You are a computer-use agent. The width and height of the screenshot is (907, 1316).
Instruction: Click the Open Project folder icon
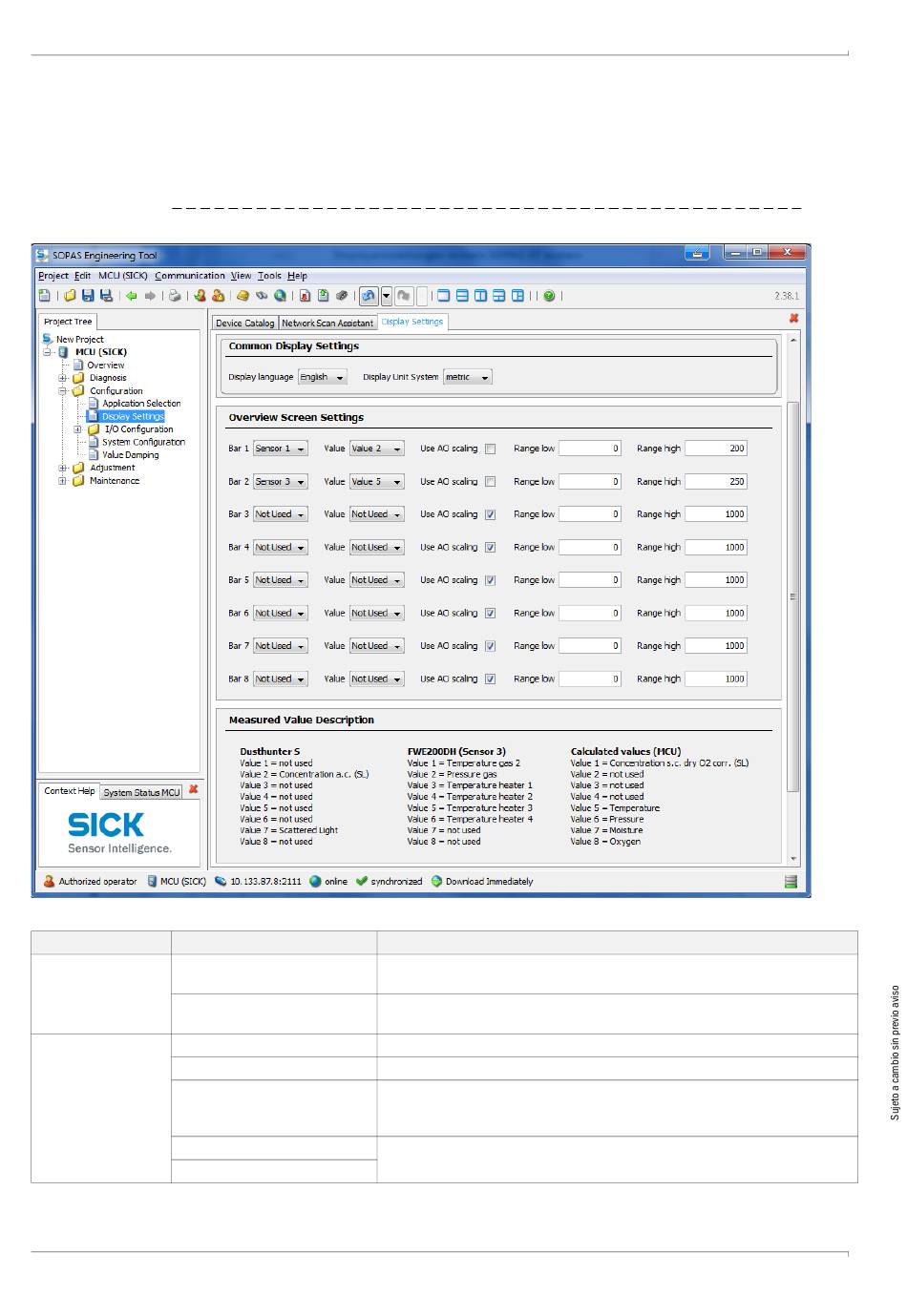70,296
